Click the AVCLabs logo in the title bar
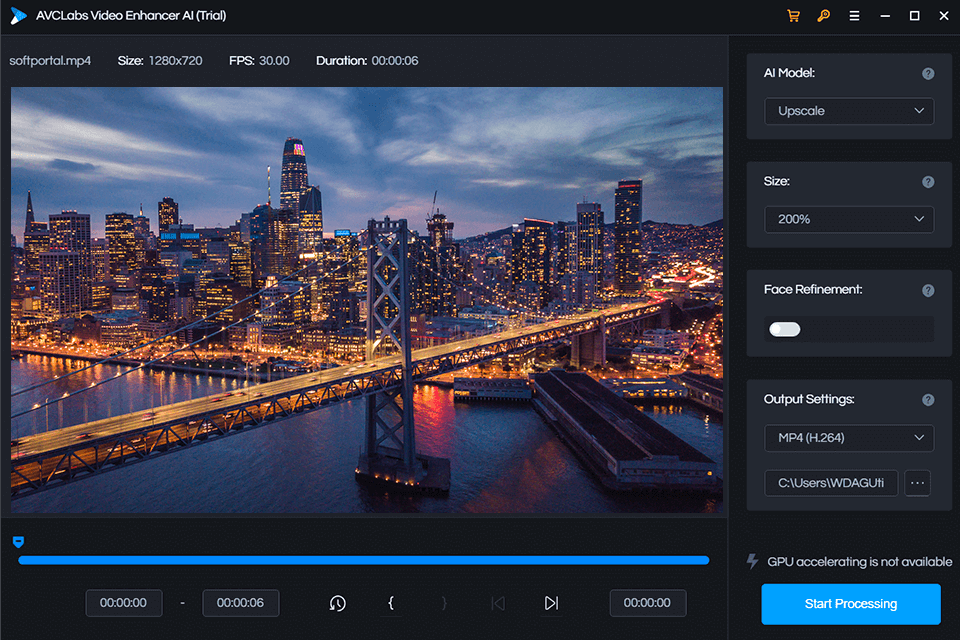Image resolution: width=960 pixels, height=640 pixels. click(x=18, y=16)
